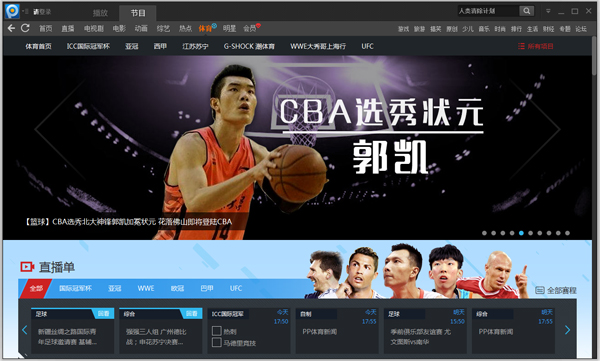Screen dimensions: 600x361
Task: Open the 明星 channel
Action: [229, 28]
